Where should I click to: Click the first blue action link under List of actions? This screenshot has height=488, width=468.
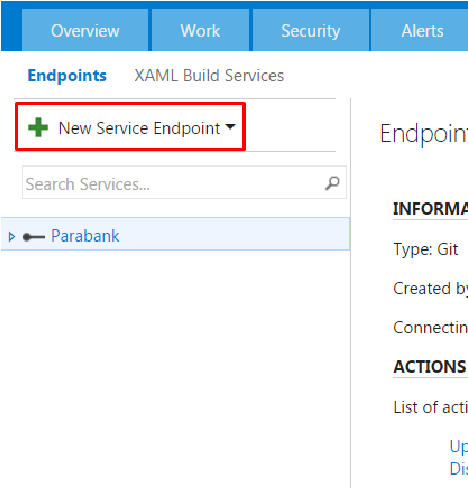(x=459, y=446)
